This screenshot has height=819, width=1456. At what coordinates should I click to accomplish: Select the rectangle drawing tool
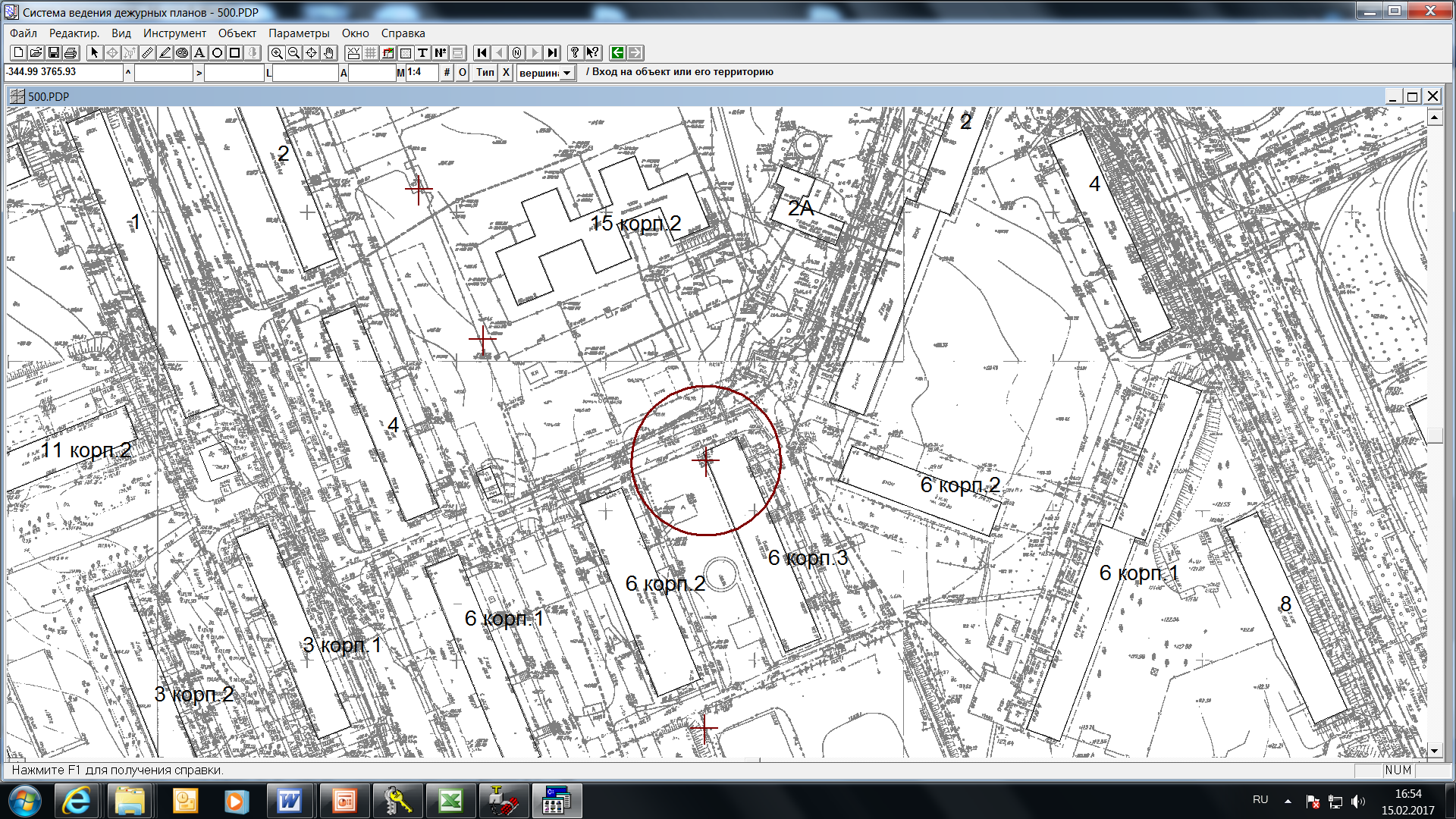[234, 52]
